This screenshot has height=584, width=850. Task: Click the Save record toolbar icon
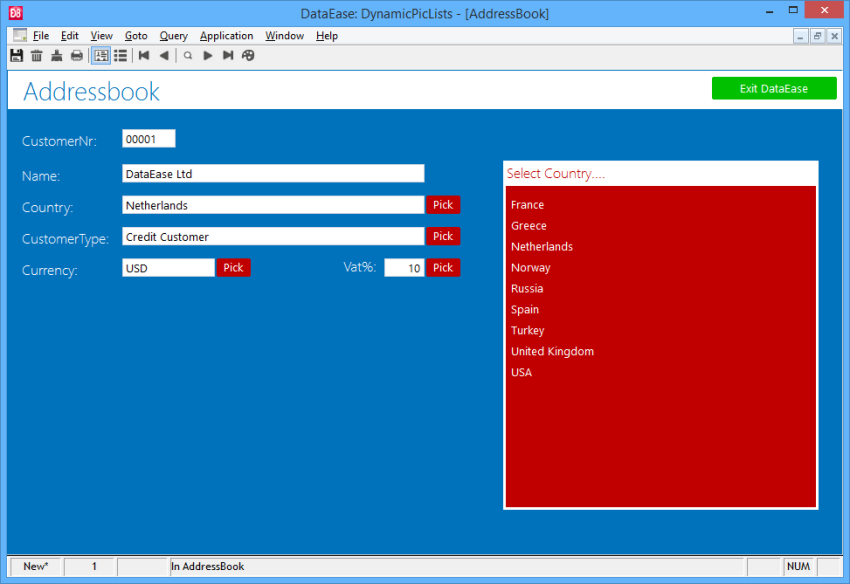click(x=17, y=55)
